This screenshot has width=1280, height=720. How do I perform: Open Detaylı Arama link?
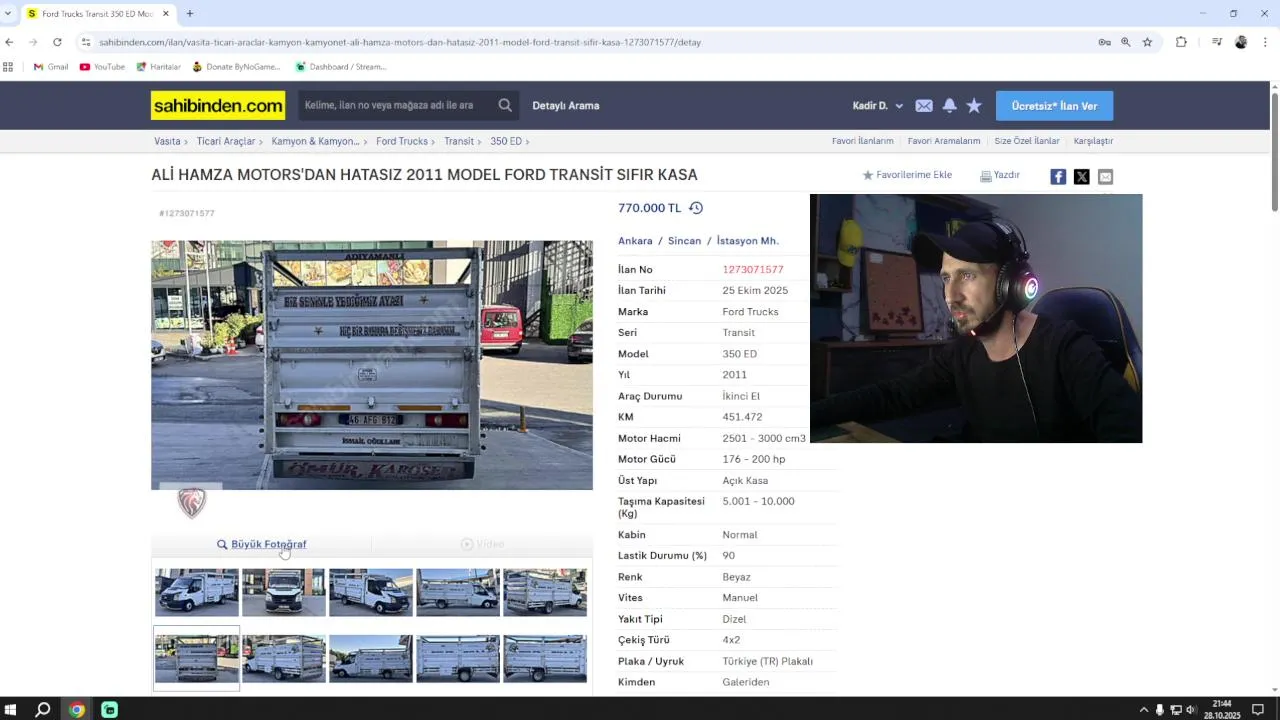coord(566,105)
